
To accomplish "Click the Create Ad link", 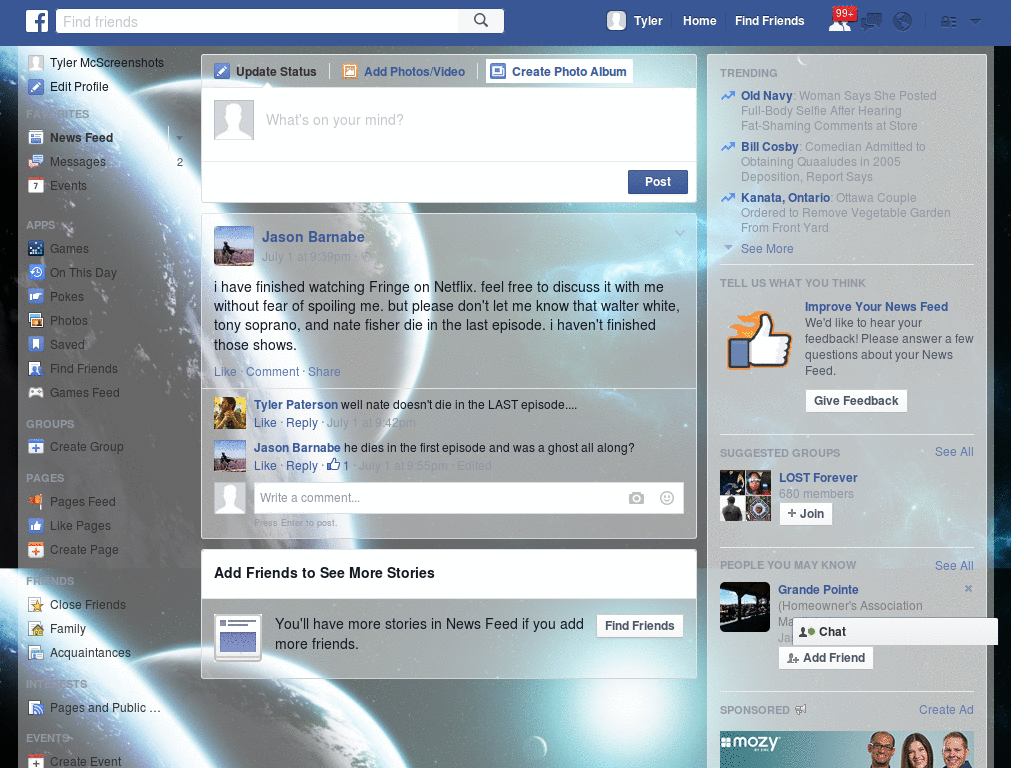I will tap(946, 710).
